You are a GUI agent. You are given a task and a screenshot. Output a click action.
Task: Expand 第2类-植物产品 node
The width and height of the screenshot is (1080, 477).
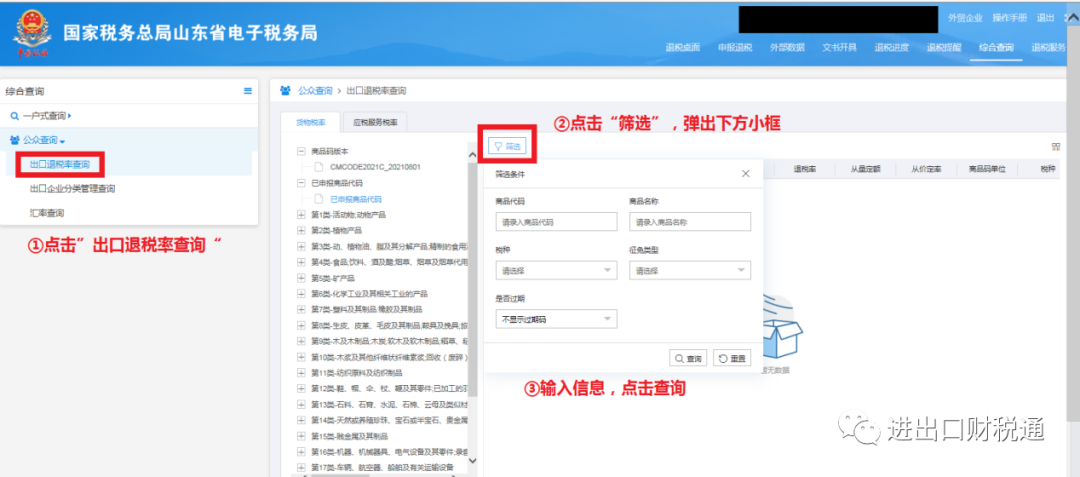300,231
